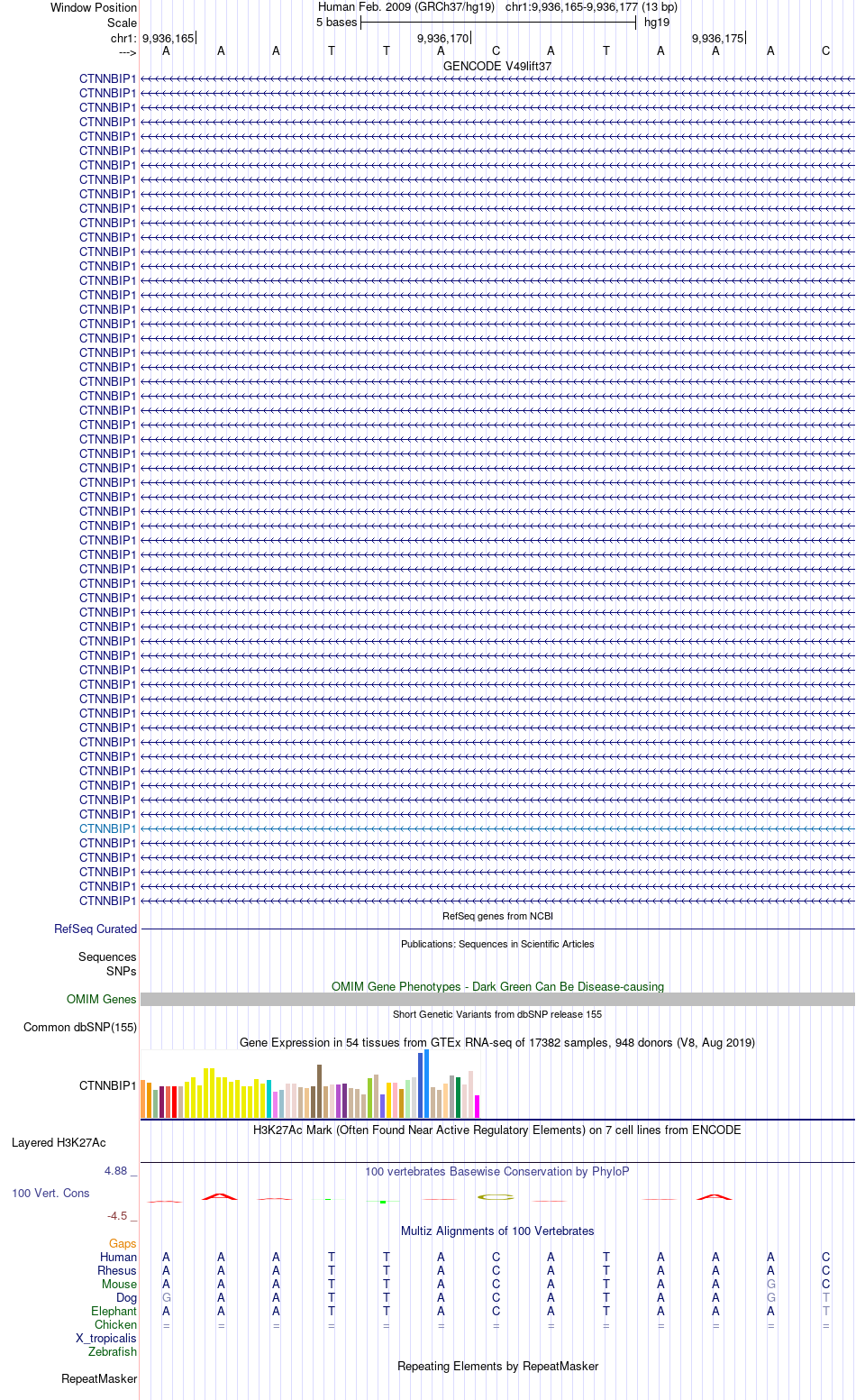The height and width of the screenshot is (1400, 856).
Task: Click the dark green bar in GTEx chart
Action: tap(459, 1098)
